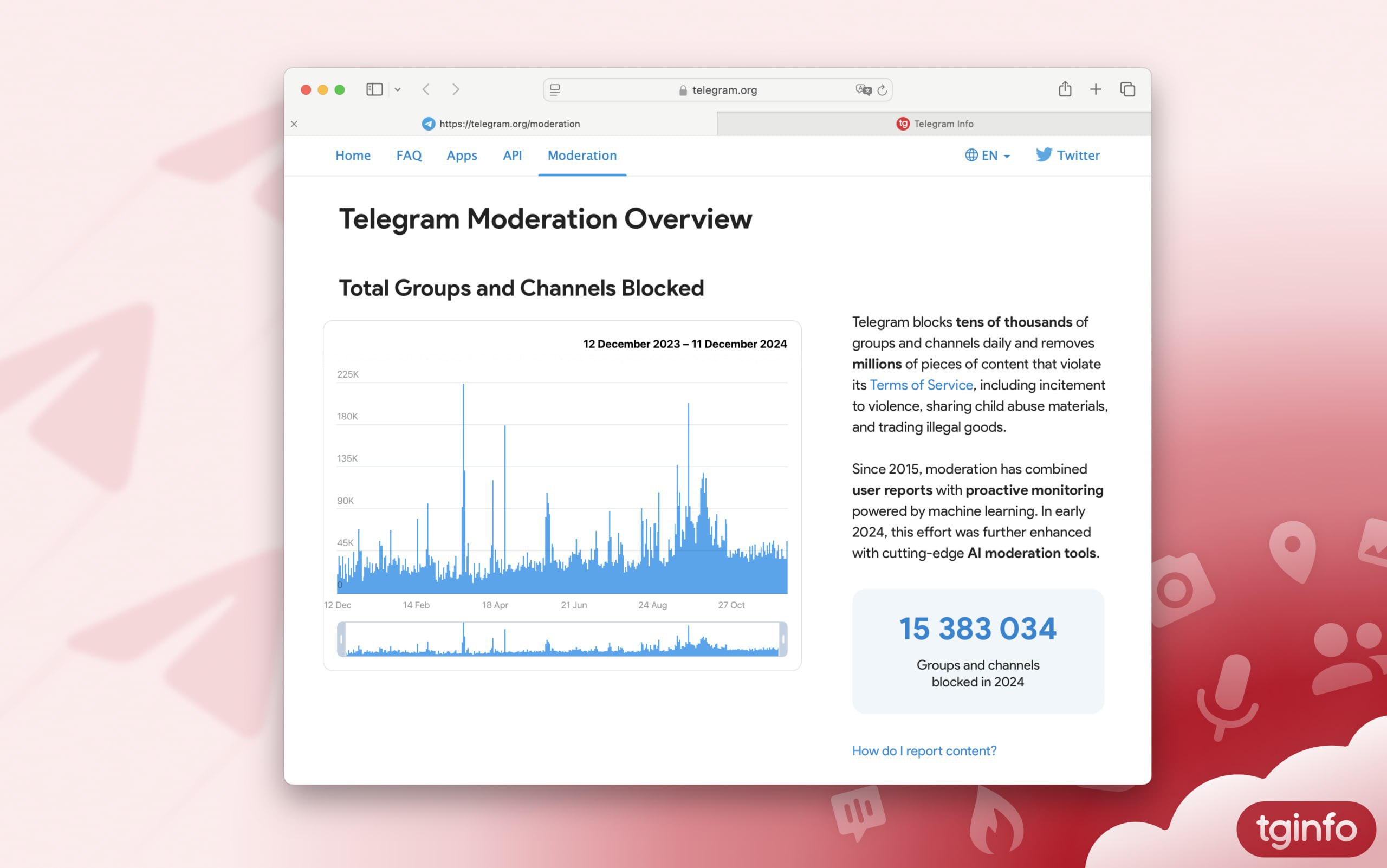Image resolution: width=1387 pixels, height=868 pixels.
Task: Click the Twitter bird icon
Action: (1044, 155)
